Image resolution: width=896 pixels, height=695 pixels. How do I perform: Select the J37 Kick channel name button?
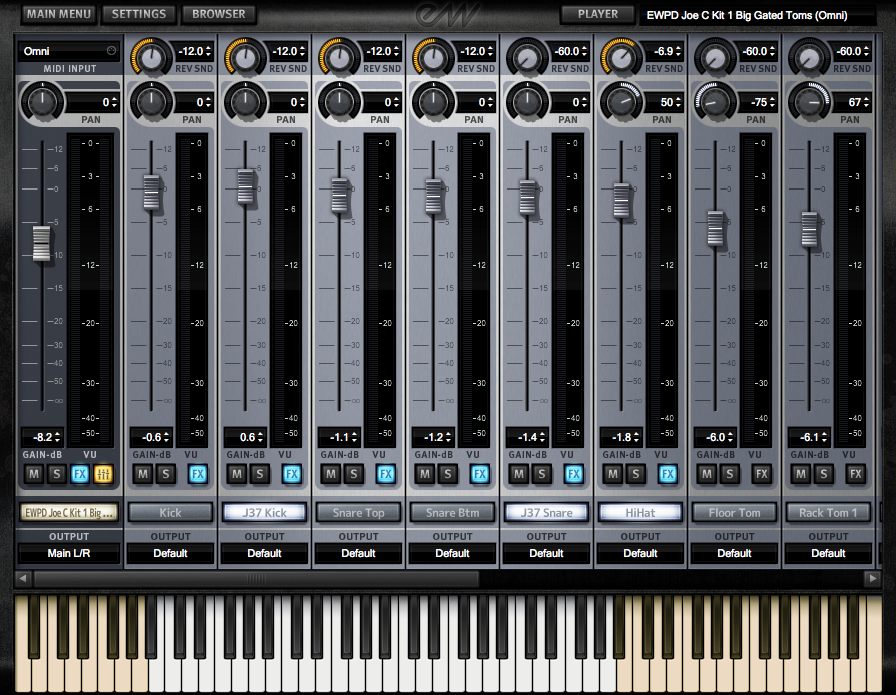264,512
